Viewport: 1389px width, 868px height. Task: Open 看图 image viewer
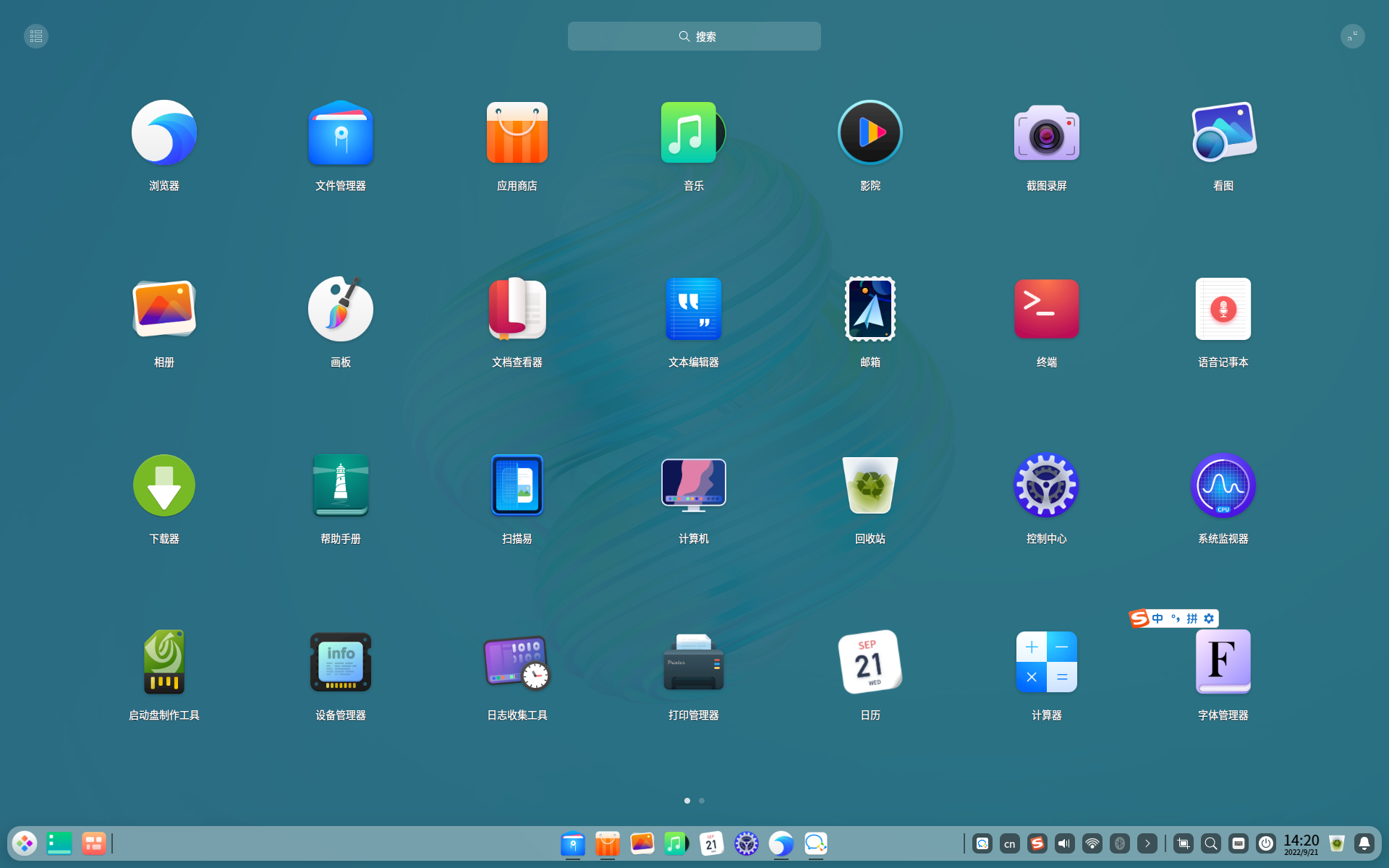tap(1223, 132)
